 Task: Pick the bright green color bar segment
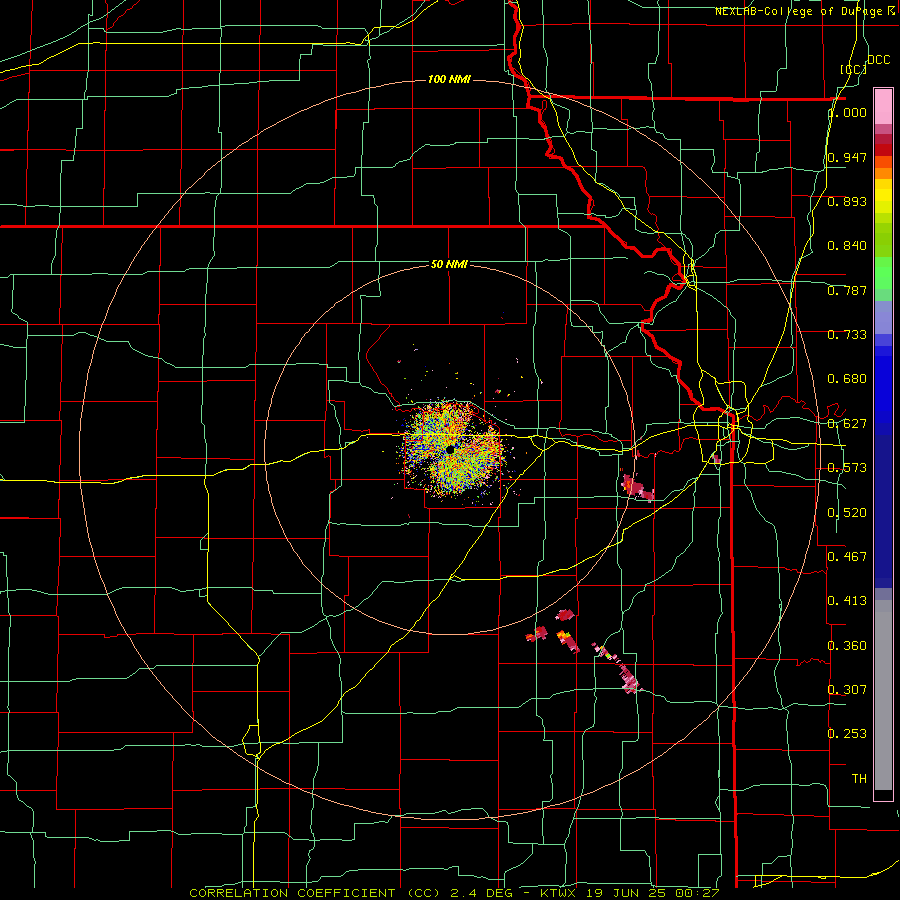coord(883,273)
